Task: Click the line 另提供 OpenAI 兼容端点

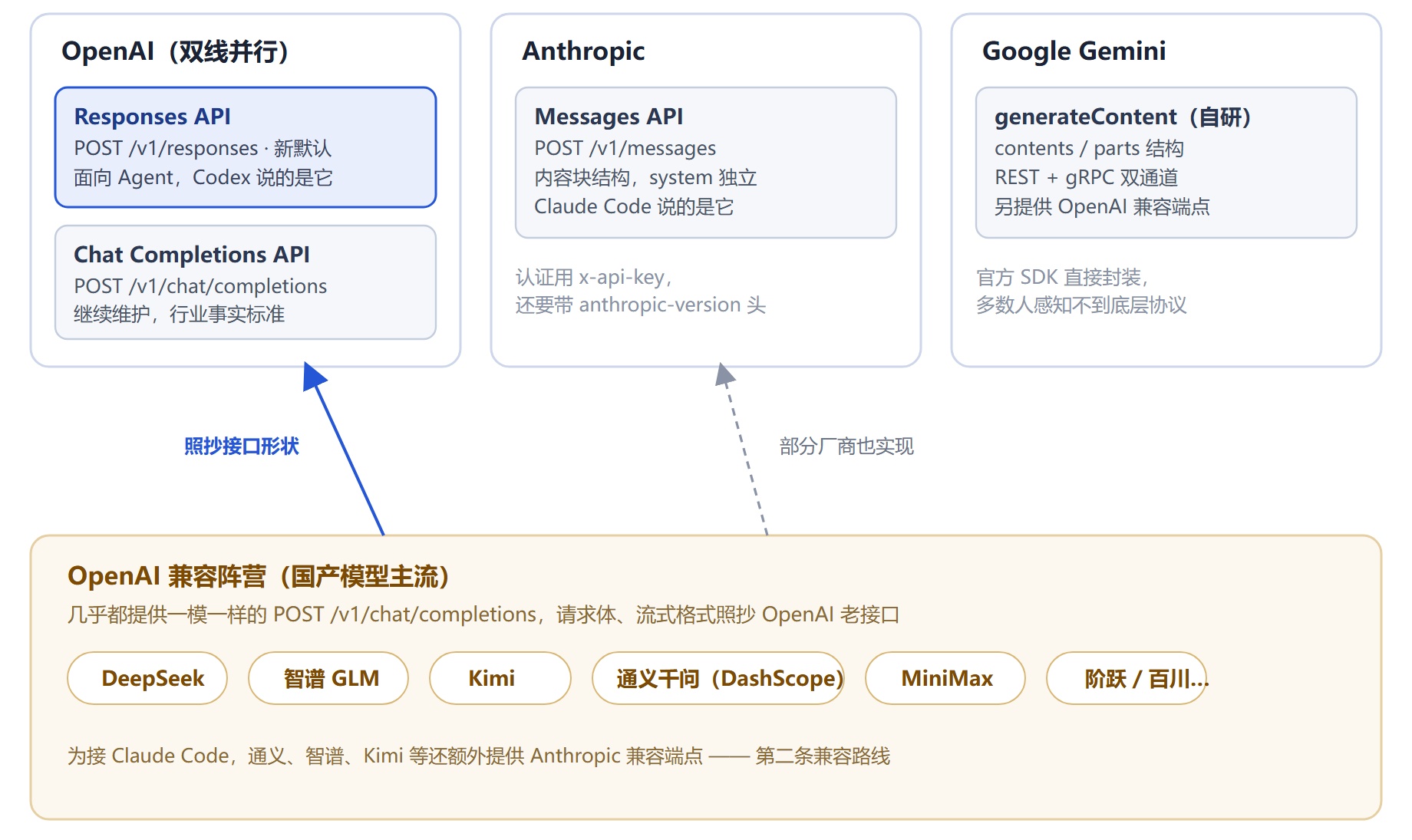Action: [1102, 206]
